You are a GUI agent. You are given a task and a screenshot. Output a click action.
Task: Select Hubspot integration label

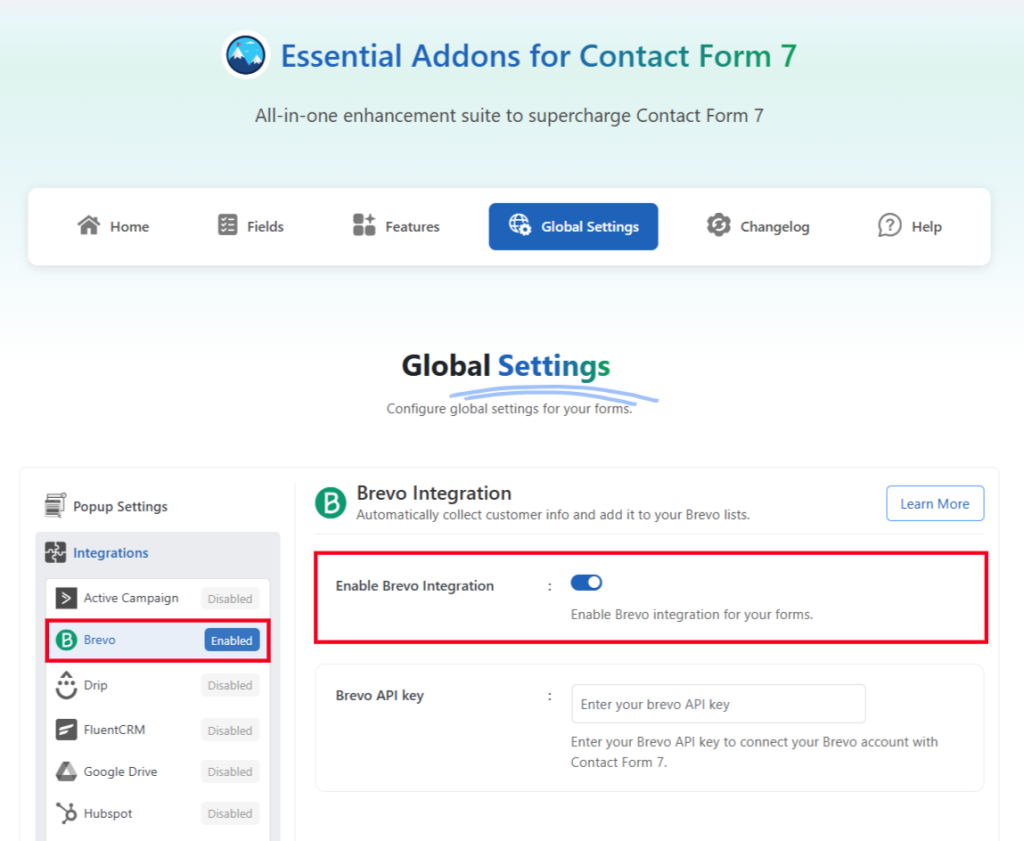click(108, 814)
